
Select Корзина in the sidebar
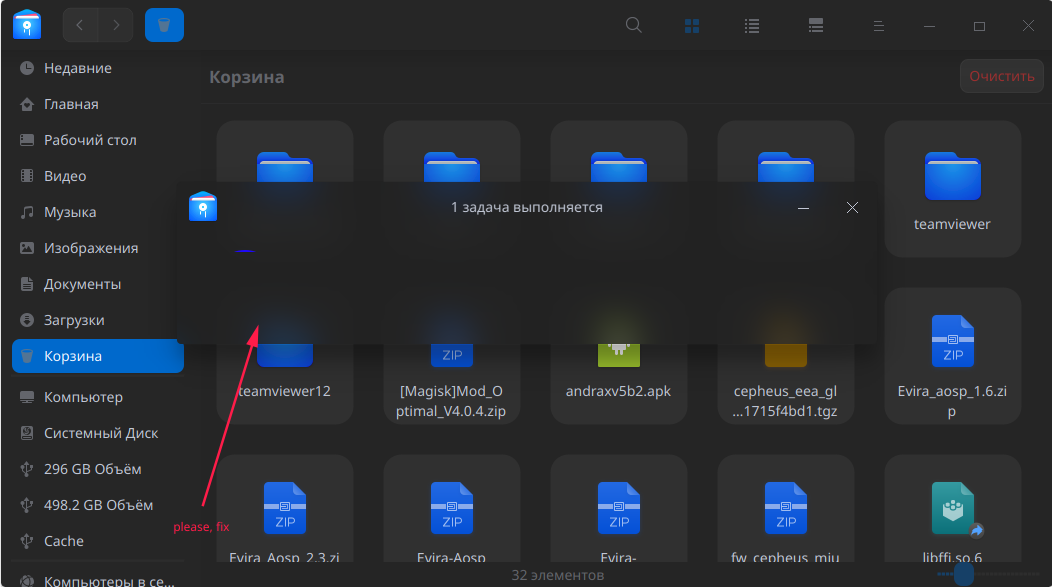[97, 356]
